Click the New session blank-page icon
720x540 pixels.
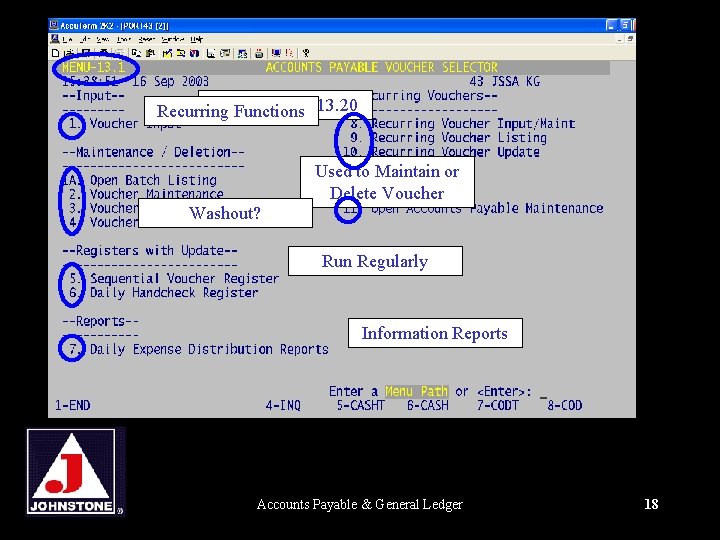coord(56,53)
